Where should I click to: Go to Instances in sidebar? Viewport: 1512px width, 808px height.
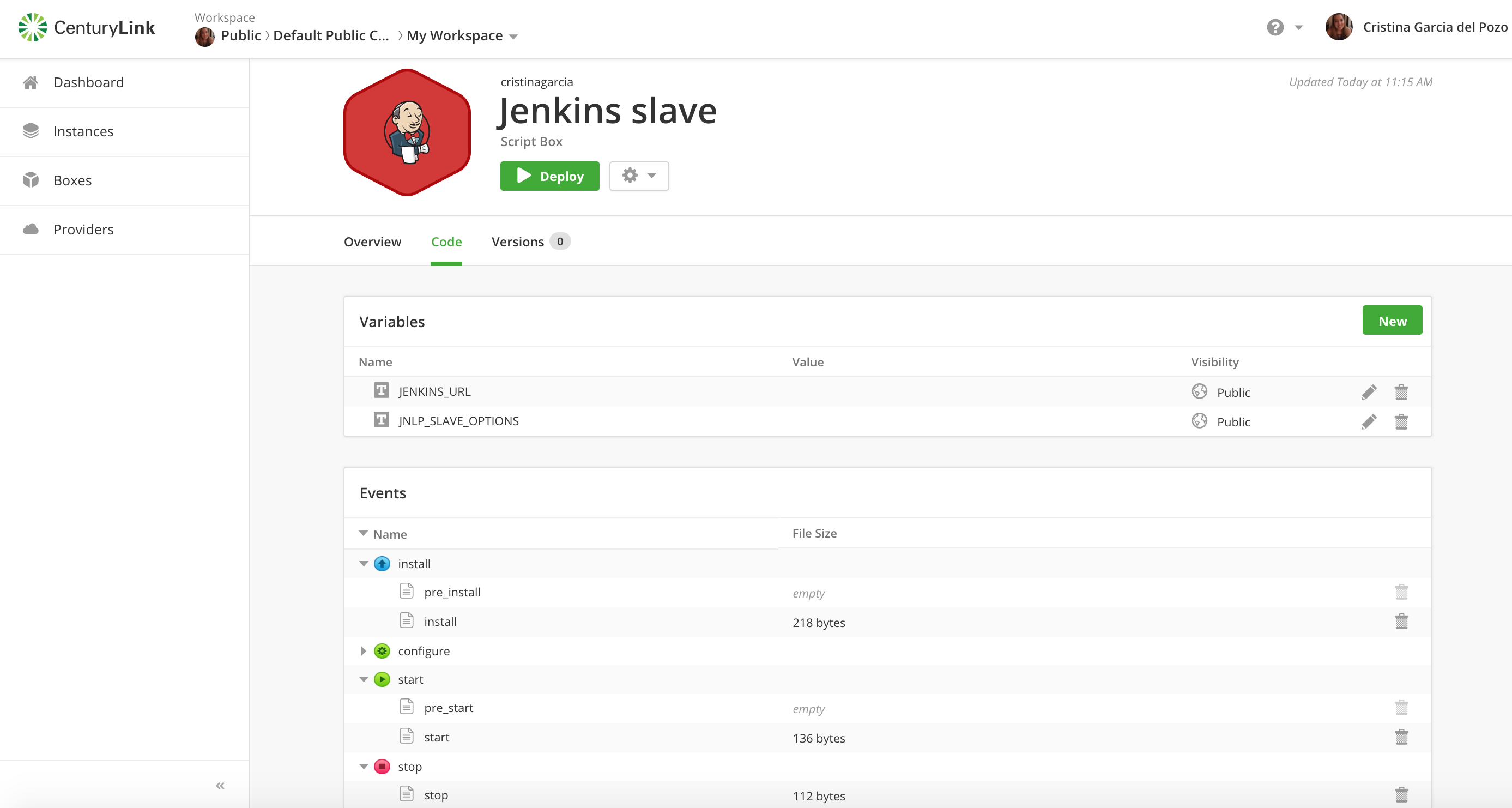coord(124,131)
